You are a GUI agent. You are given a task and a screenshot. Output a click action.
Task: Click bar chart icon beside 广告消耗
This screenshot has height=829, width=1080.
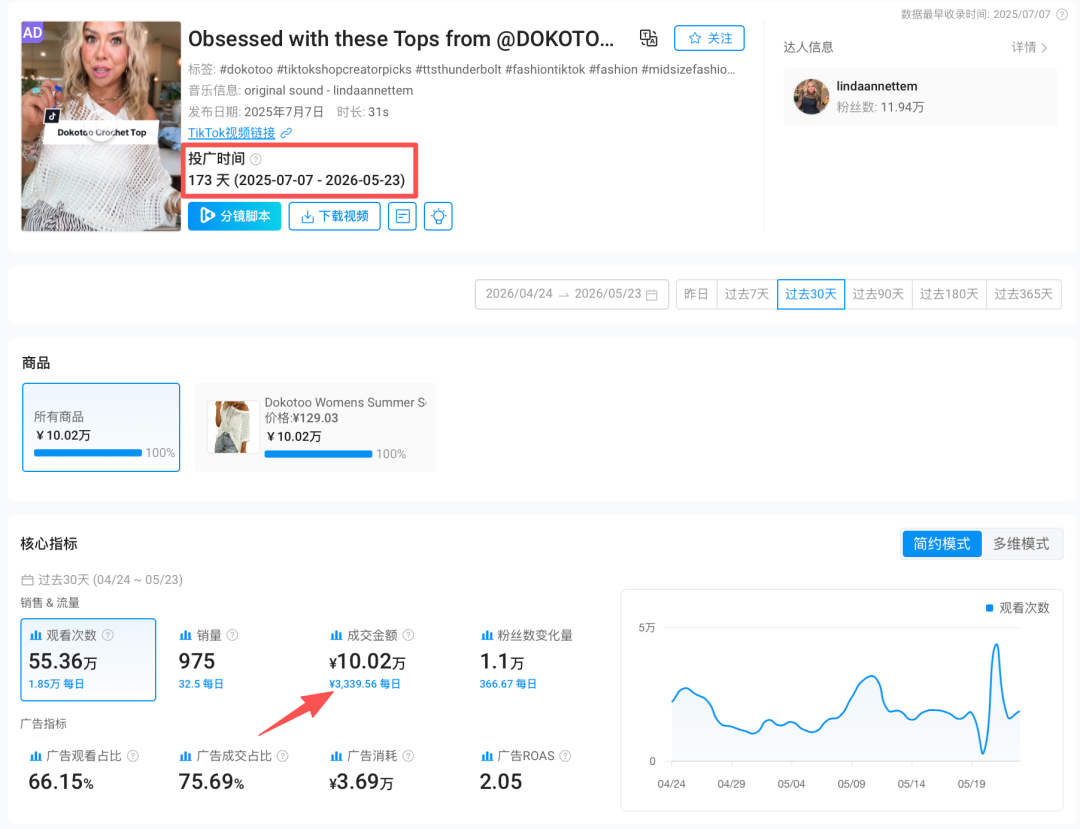tap(336, 756)
